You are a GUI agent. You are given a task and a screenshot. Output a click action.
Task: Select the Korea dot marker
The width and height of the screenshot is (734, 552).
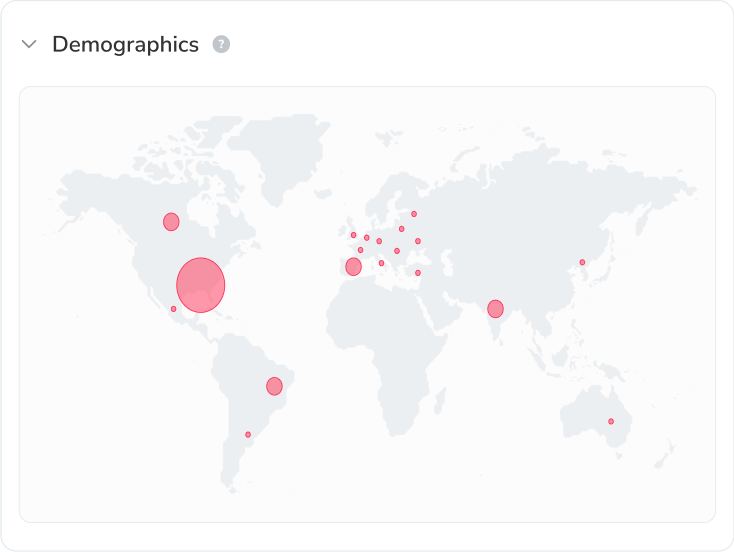[x=582, y=262]
